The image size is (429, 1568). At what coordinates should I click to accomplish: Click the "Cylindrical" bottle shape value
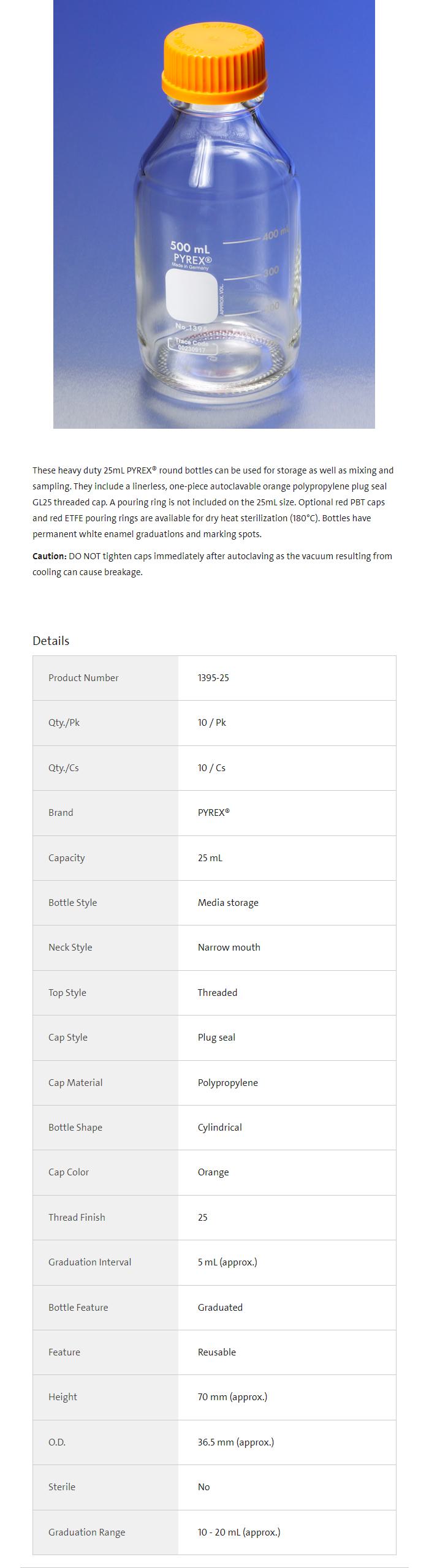pyautogui.click(x=219, y=1127)
